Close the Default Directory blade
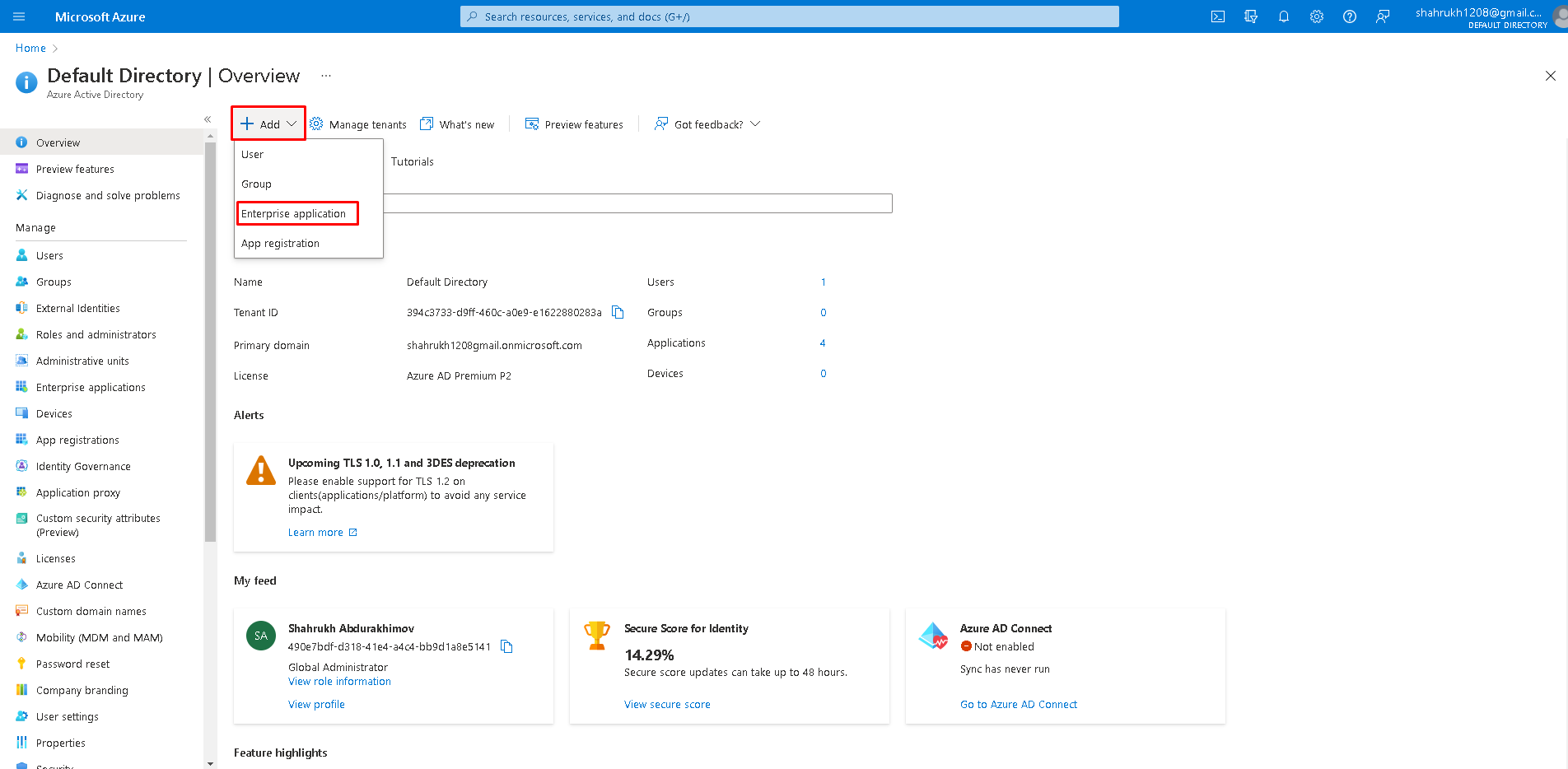The image size is (1568, 769). point(1550,76)
